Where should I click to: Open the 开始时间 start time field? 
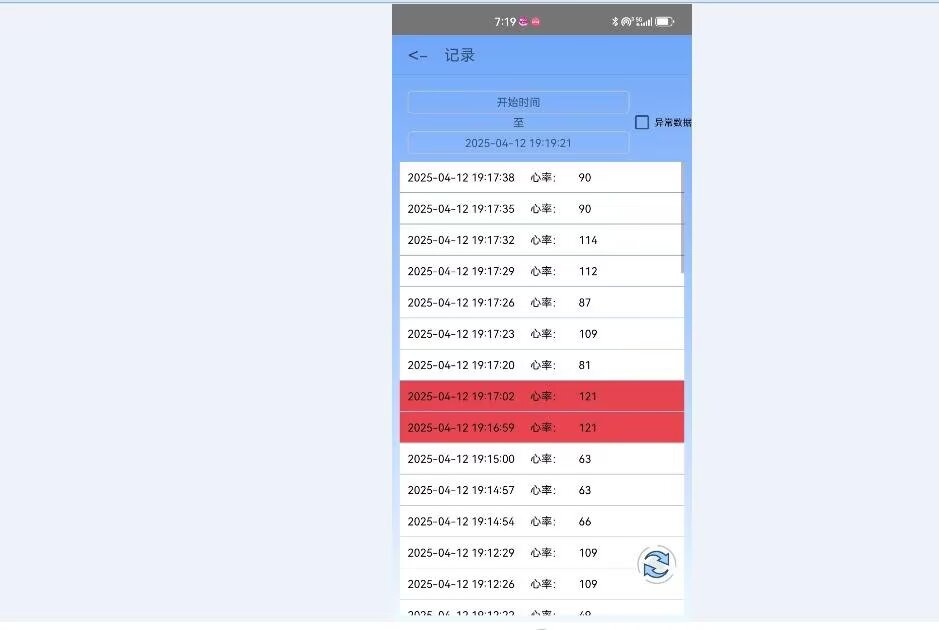518,102
